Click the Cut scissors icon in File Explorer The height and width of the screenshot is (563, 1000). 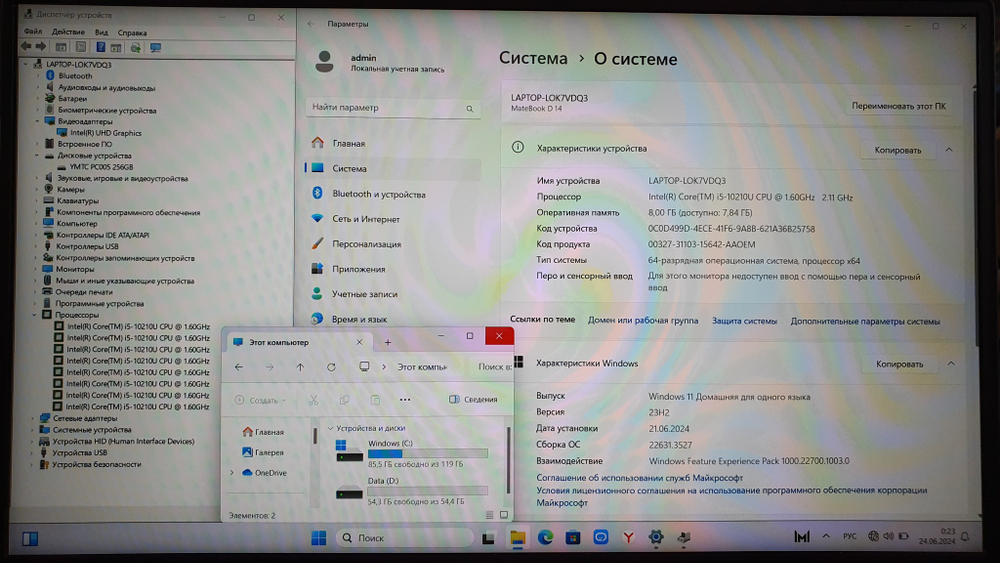(x=313, y=400)
